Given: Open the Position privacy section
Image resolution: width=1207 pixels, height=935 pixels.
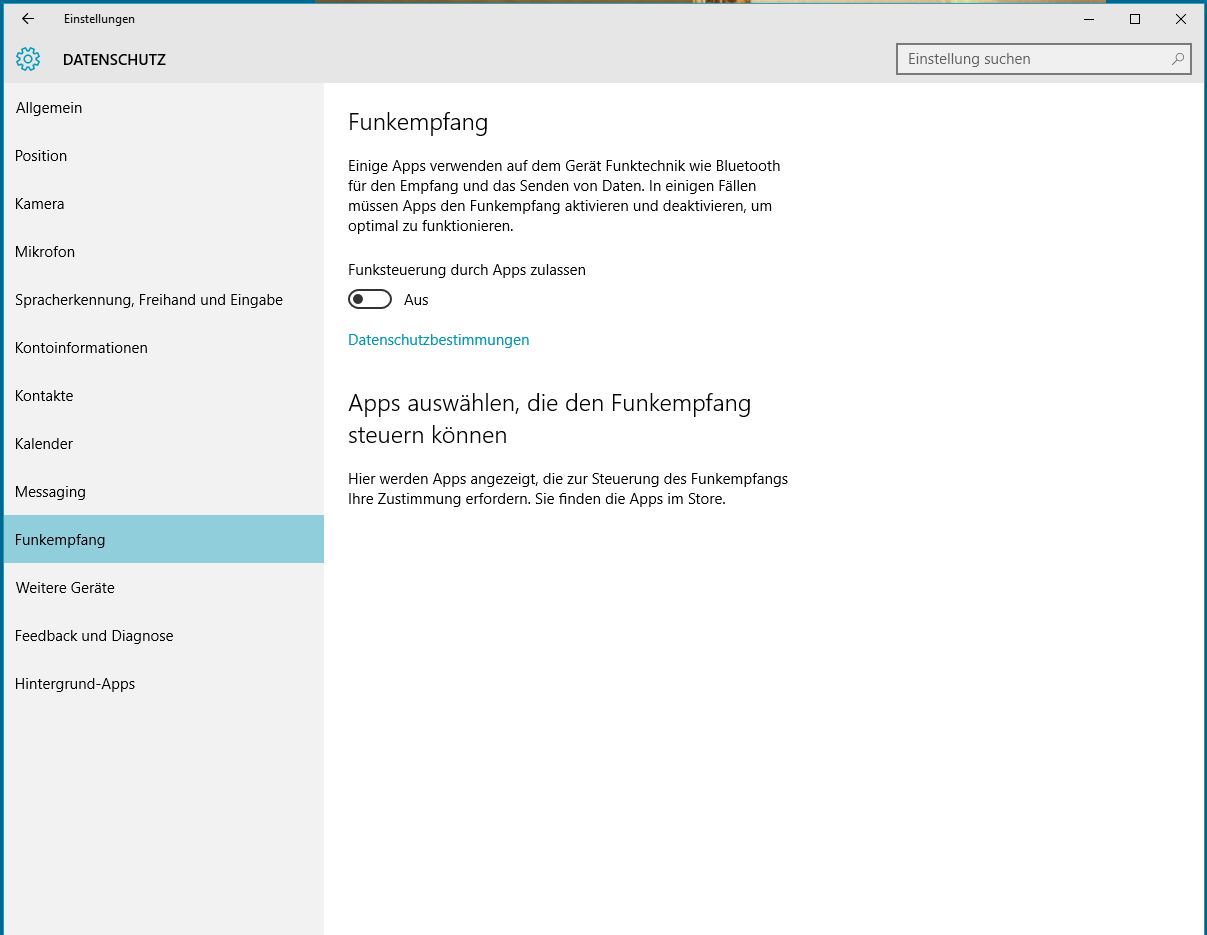Looking at the screenshot, I should coord(164,156).
